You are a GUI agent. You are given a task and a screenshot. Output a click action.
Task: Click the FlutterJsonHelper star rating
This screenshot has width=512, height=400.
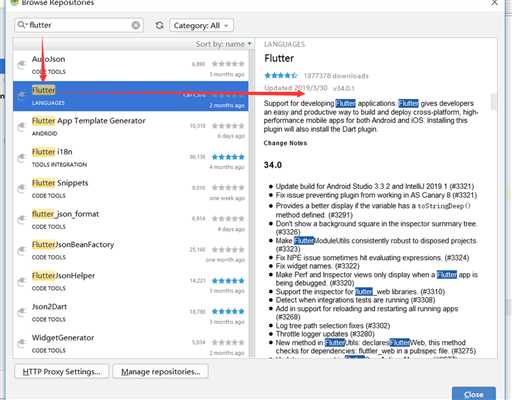coord(228,281)
